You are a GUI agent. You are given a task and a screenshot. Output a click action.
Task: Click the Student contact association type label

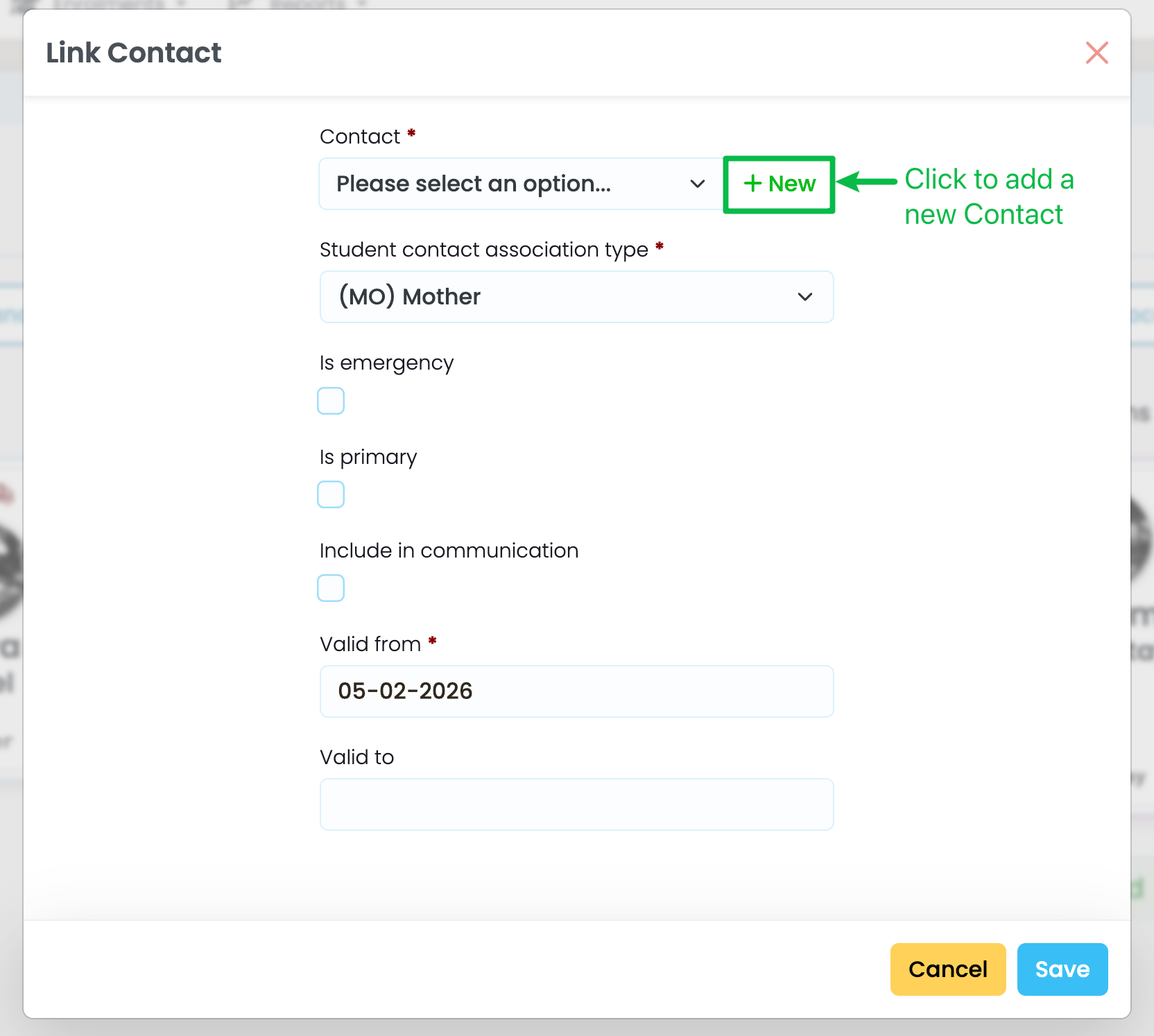tap(483, 250)
